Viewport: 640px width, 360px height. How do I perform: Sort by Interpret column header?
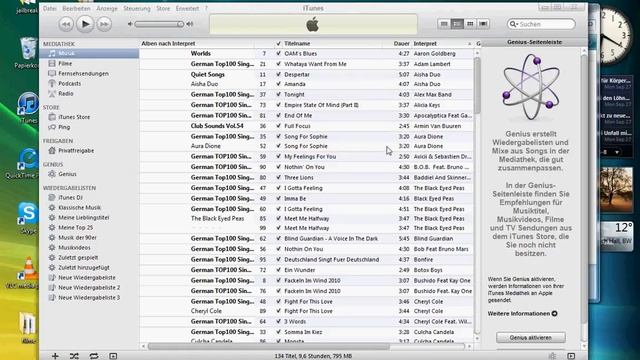point(442,43)
